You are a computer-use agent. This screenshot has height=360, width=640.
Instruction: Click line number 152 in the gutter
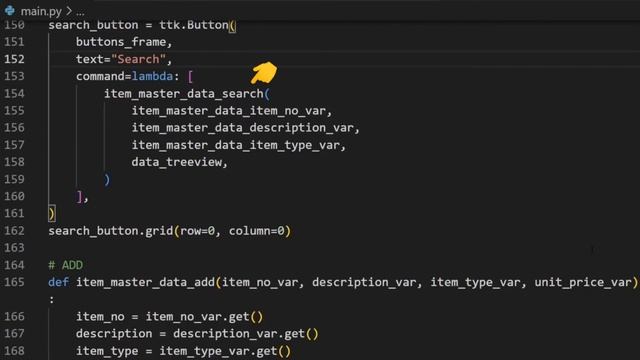(x=14, y=59)
